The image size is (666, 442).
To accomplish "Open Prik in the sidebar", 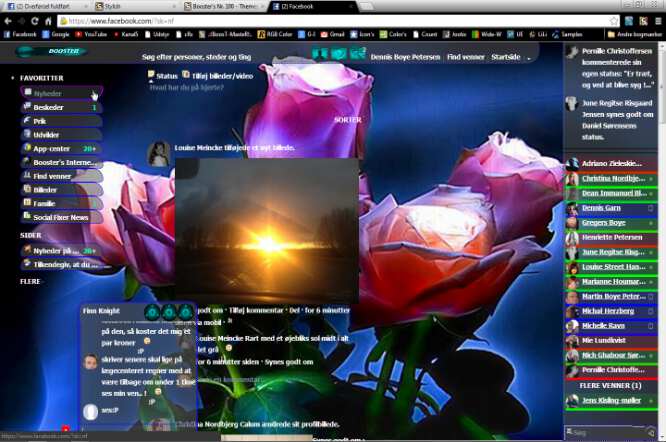I will click(x=62, y=121).
